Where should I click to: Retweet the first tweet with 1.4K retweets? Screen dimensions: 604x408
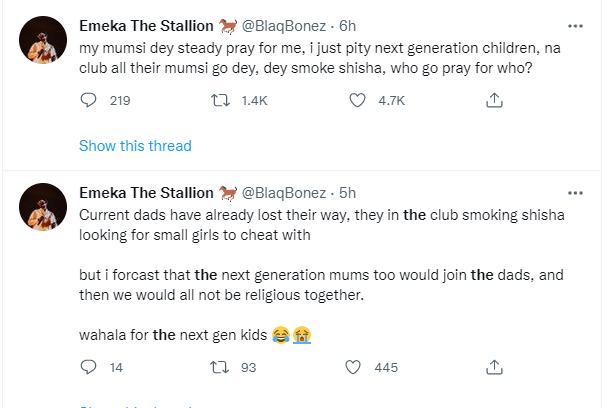(223, 100)
